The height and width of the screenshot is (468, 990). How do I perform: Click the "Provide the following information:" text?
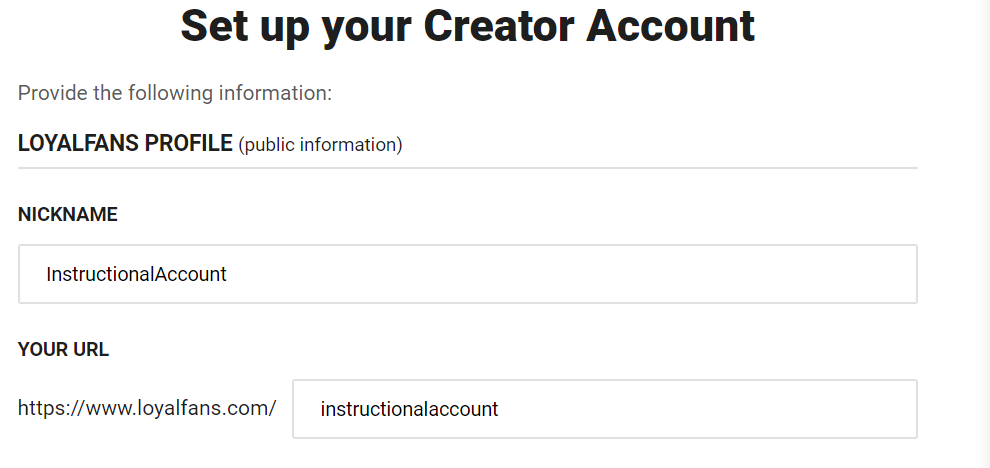(175, 93)
